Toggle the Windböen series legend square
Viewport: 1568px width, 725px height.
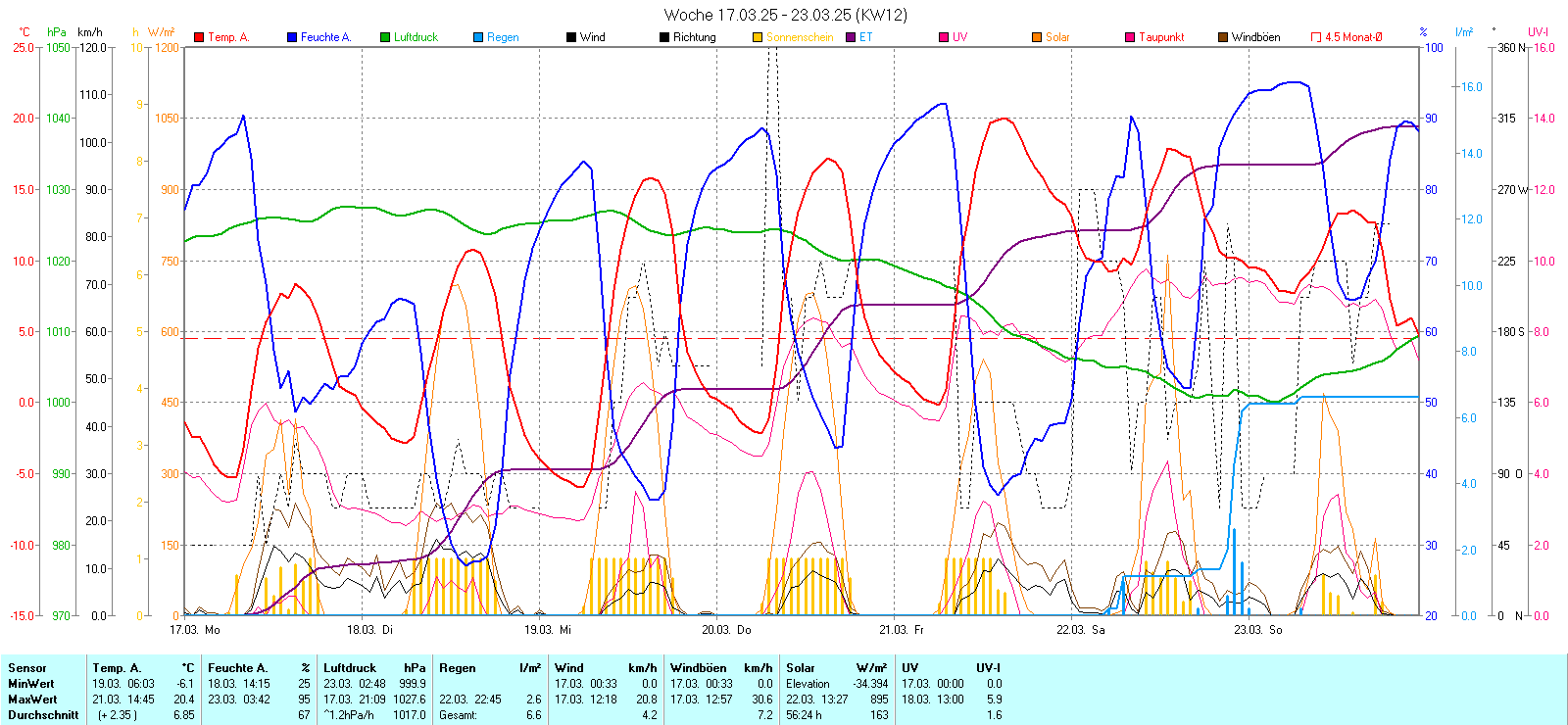pos(1223,37)
